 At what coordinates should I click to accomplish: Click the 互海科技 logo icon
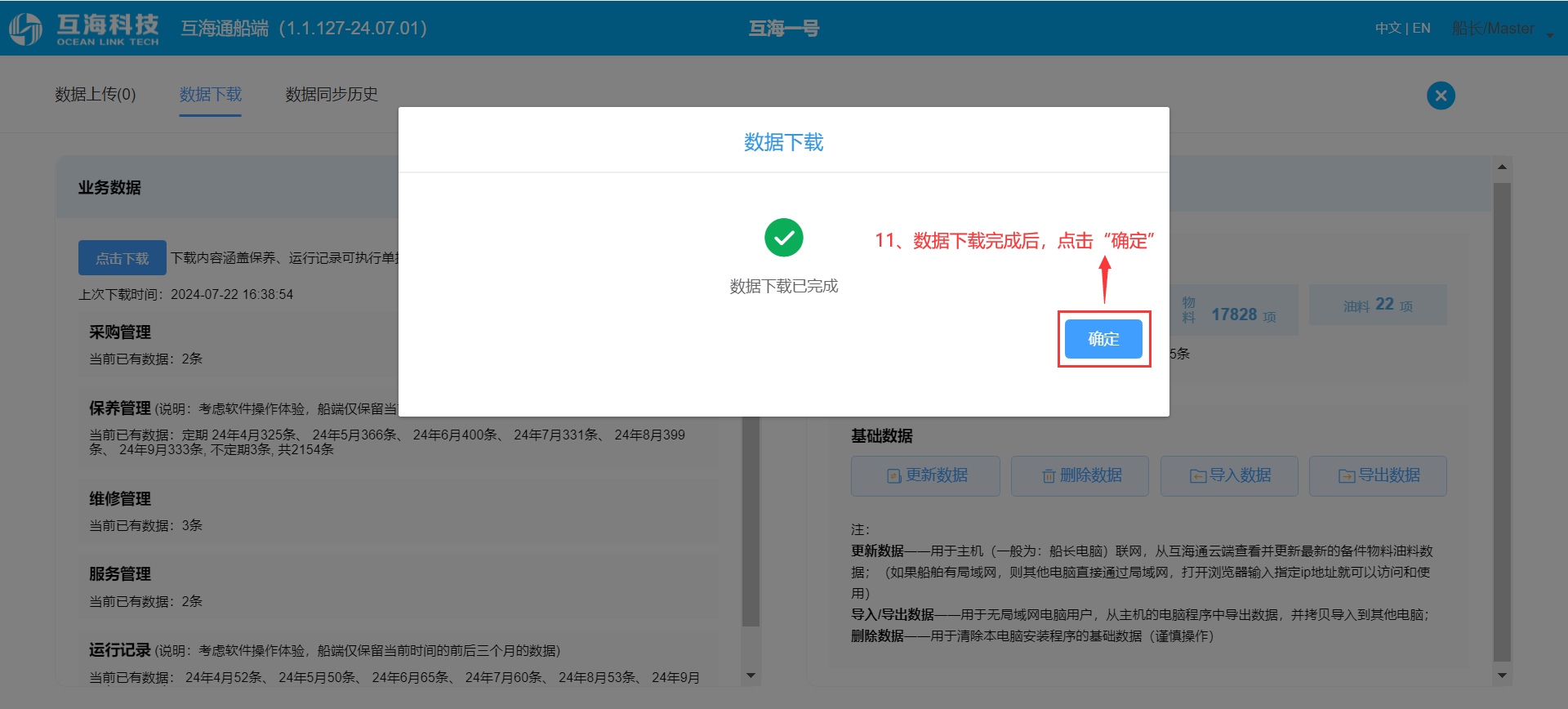25,29
